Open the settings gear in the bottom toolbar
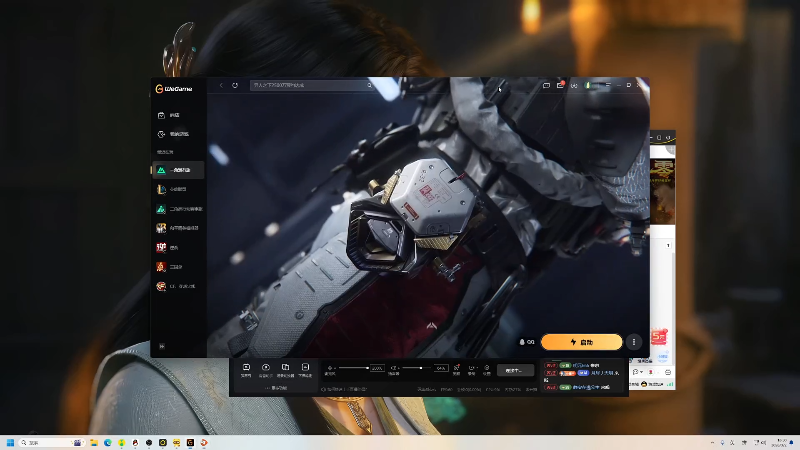Viewport: 800px width, 450px height. (x=487, y=369)
